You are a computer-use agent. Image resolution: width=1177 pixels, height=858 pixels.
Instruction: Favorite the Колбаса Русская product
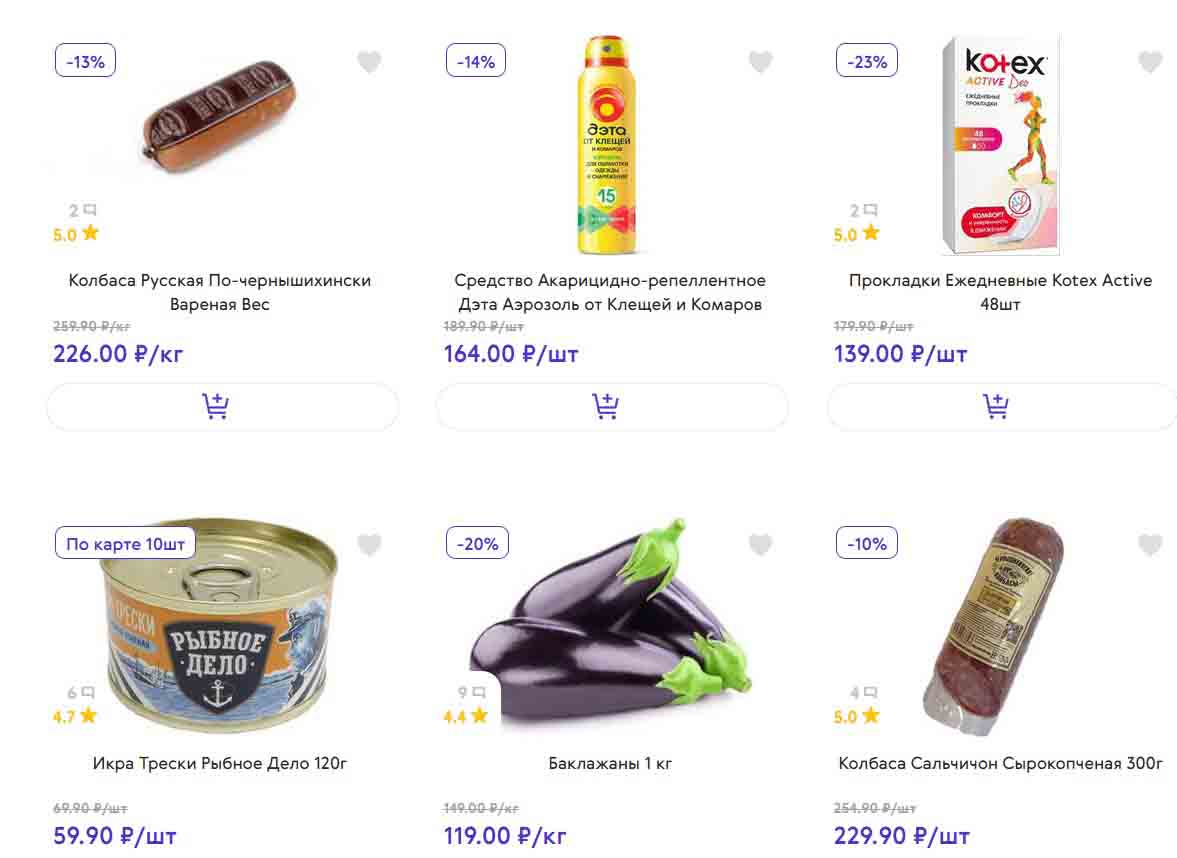369,62
